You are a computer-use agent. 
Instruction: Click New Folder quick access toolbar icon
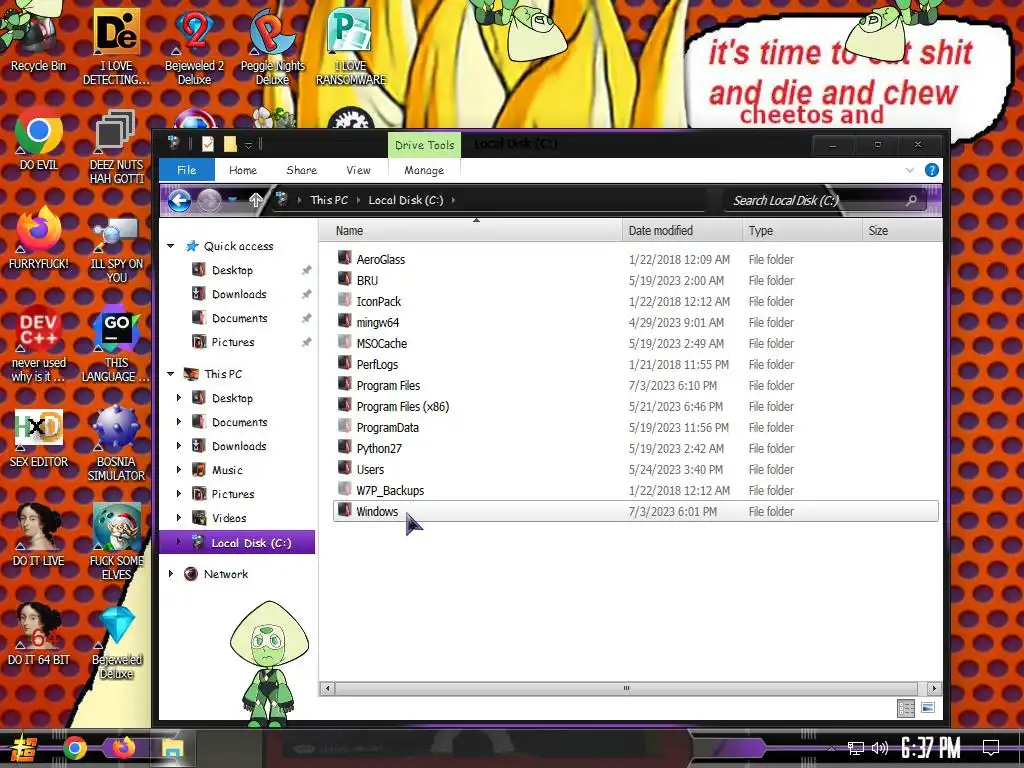[230, 144]
